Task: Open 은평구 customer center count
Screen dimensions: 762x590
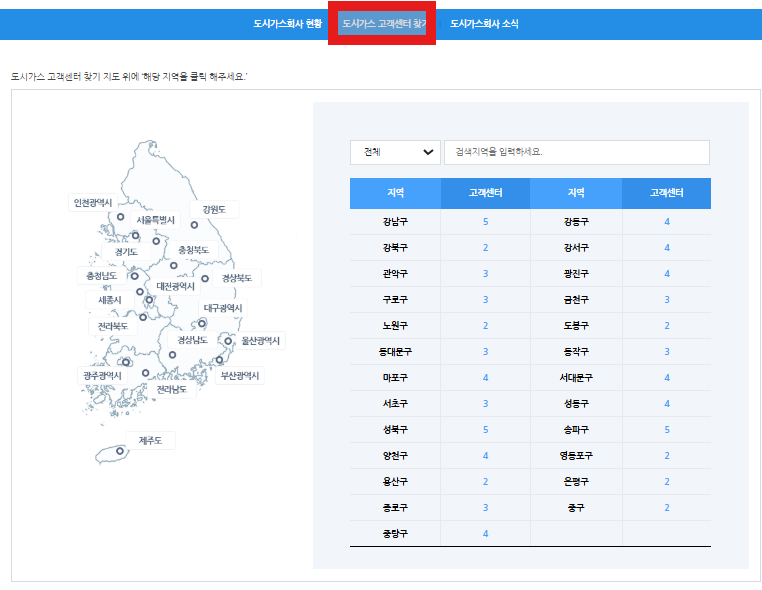Action: click(667, 482)
